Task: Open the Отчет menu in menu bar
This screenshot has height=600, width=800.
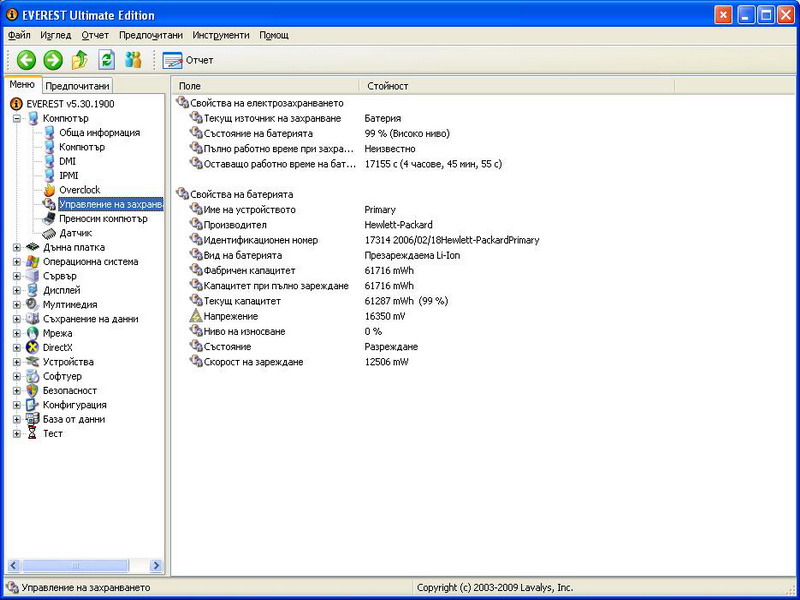Action: pyautogui.click(x=95, y=35)
